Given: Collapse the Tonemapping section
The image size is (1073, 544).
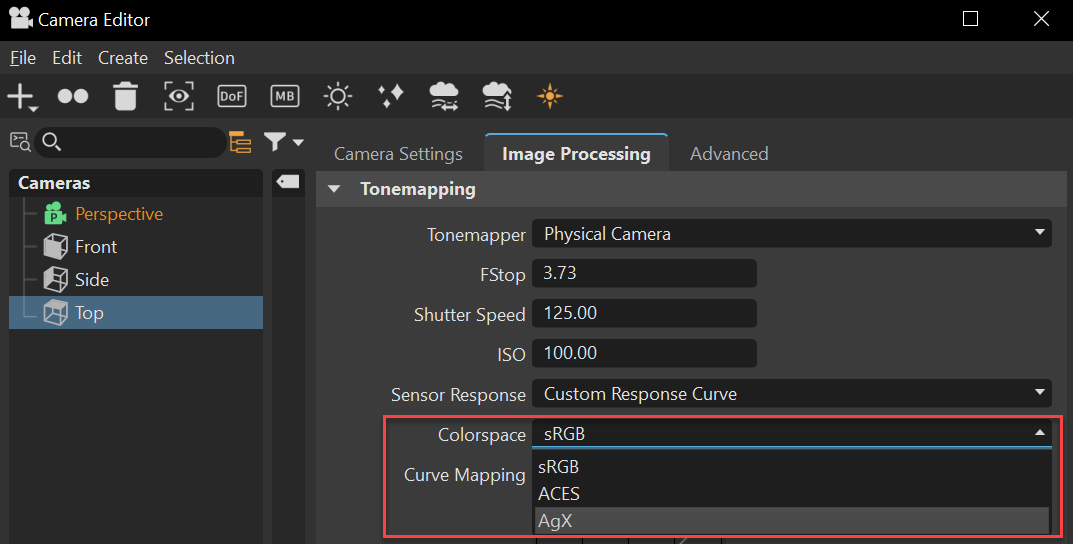Looking at the screenshot, I should click(334, 189).
